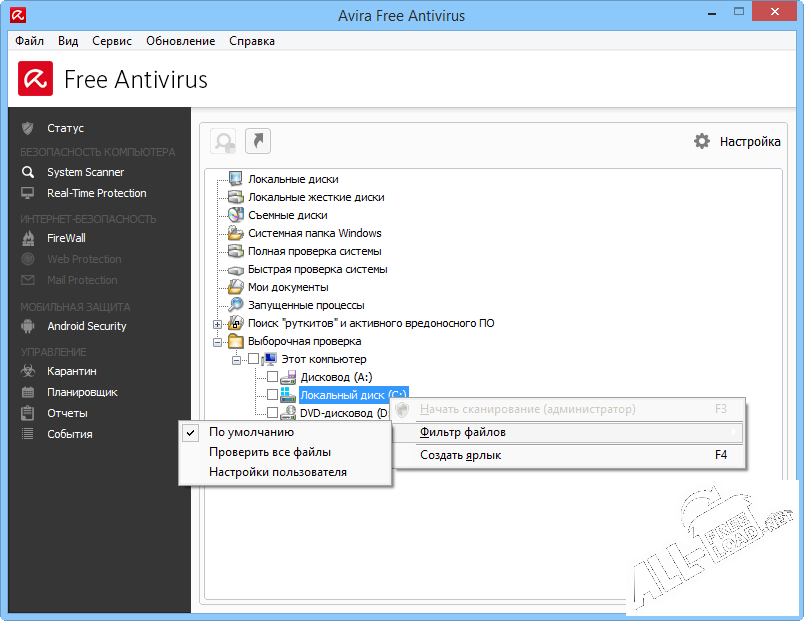Select Настройки пользователя filter option
804x621 pixels.
click(277, 472)
